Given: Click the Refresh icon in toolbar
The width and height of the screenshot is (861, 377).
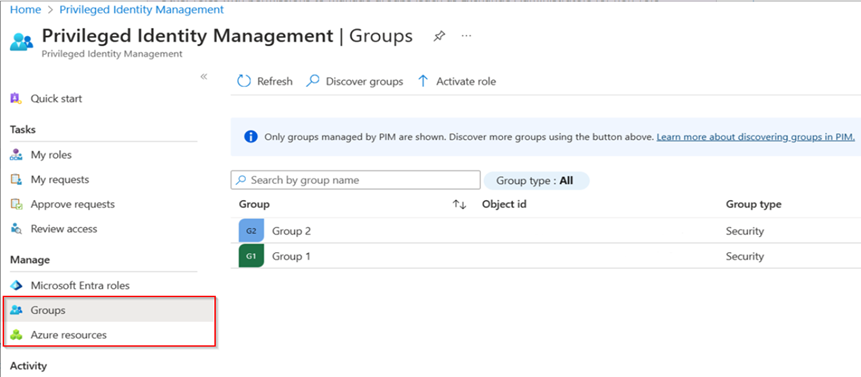Looking at the screenshot, I should 243,81.
